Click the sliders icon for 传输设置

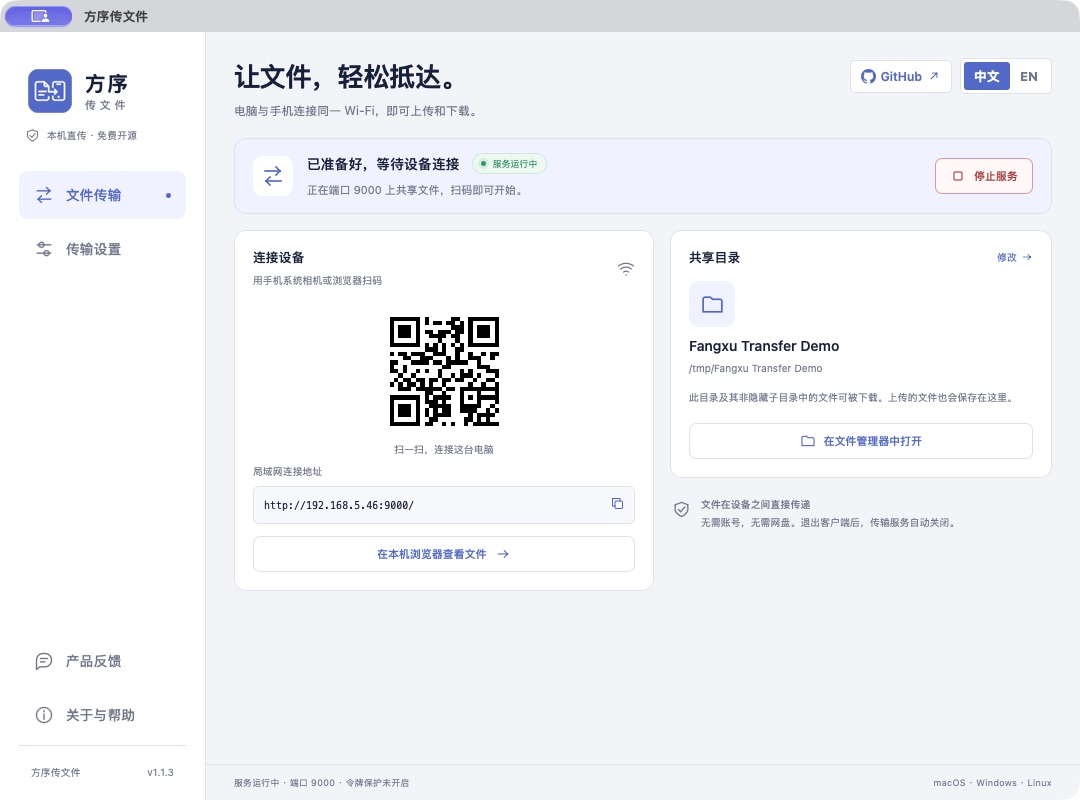[x=43, y=249]
